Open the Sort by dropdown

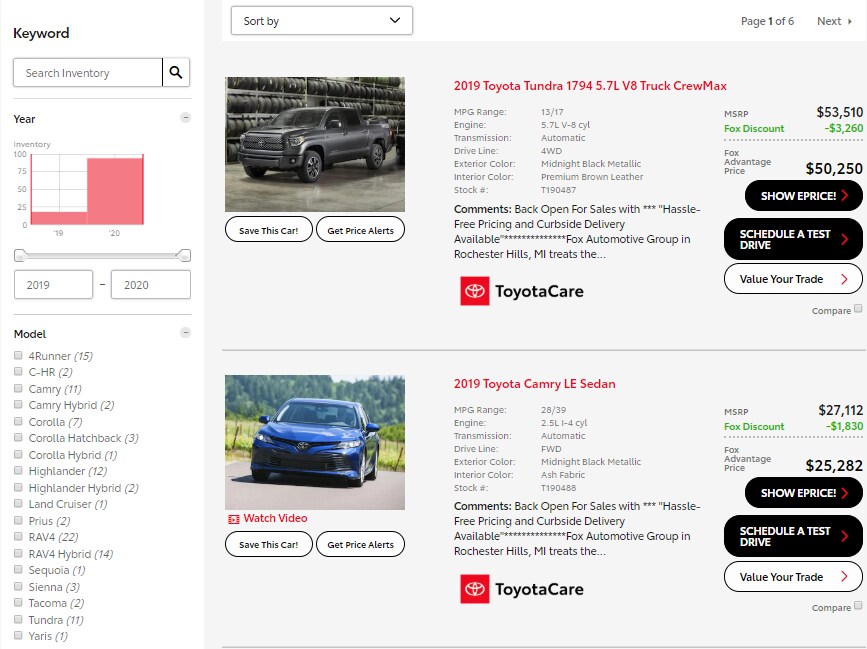click(322, 21)
